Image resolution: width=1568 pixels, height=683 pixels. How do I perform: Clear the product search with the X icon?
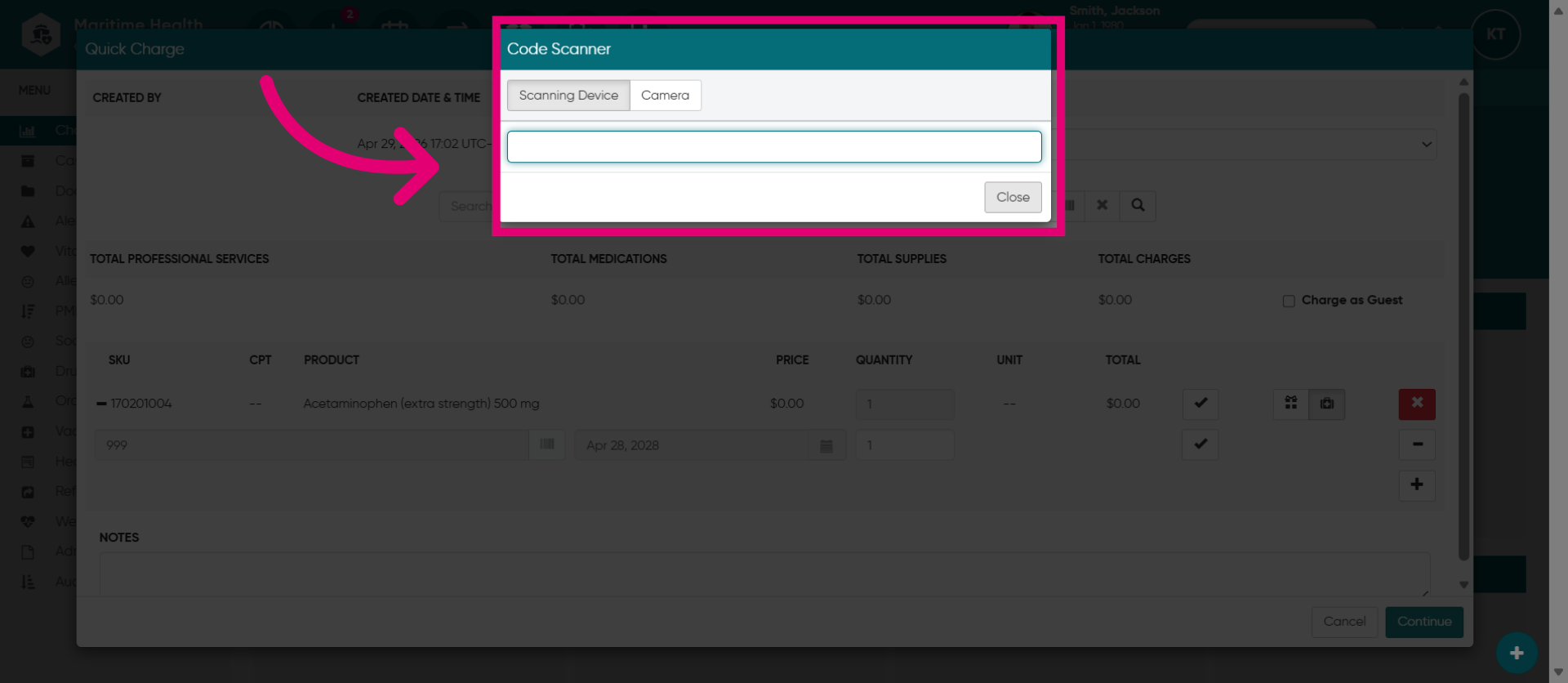[x=1102, y=205]
